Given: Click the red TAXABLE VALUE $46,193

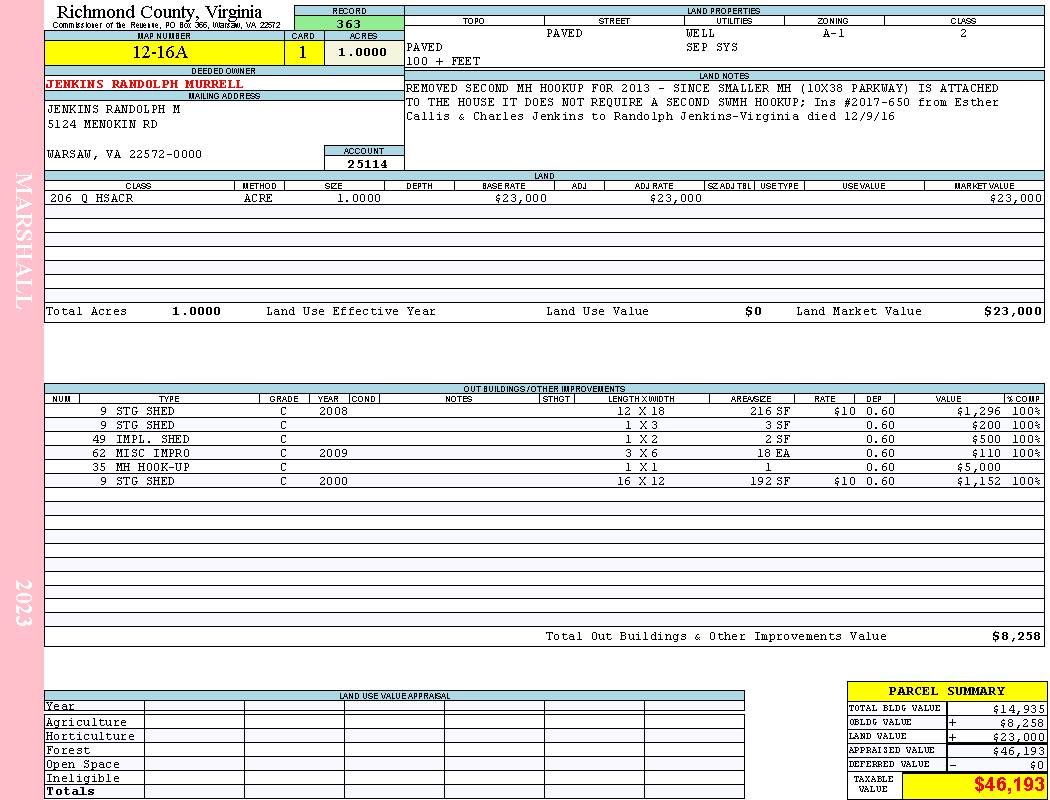Looking at the screenshot, I should (1010, 785).
